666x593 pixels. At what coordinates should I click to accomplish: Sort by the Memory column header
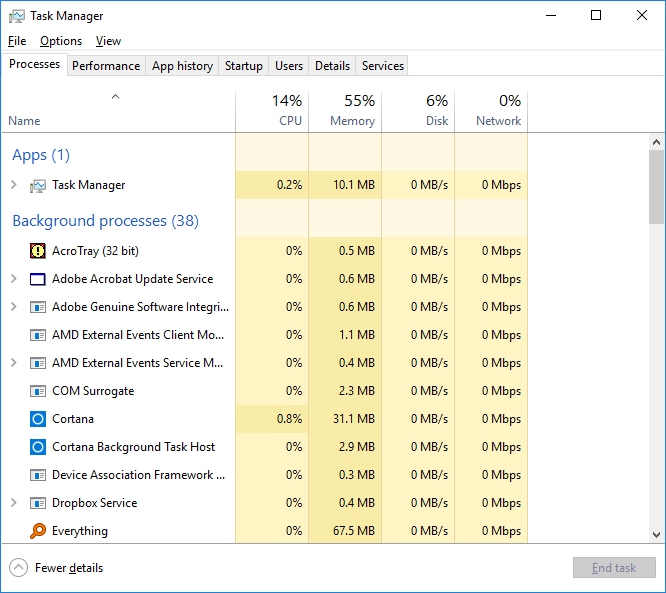tap(345, 111)
